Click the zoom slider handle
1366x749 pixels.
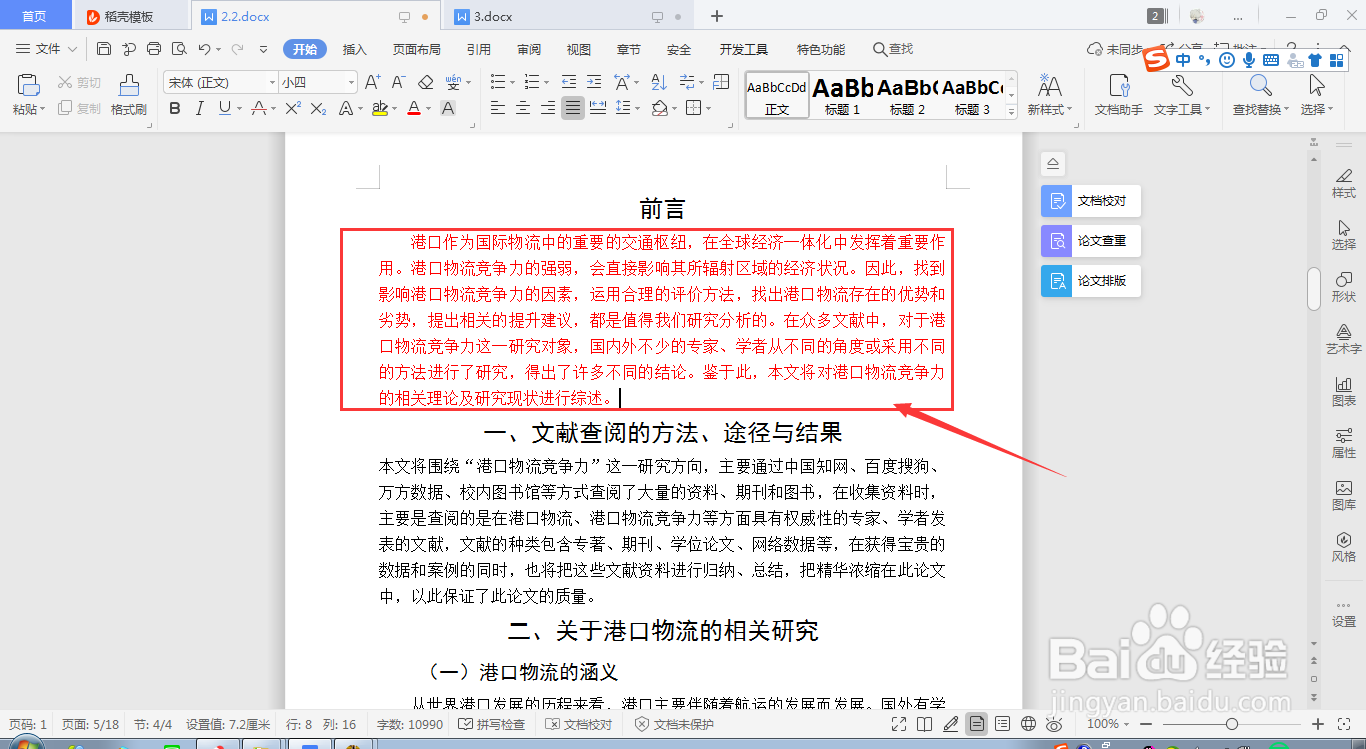(x=1232, y=724)
